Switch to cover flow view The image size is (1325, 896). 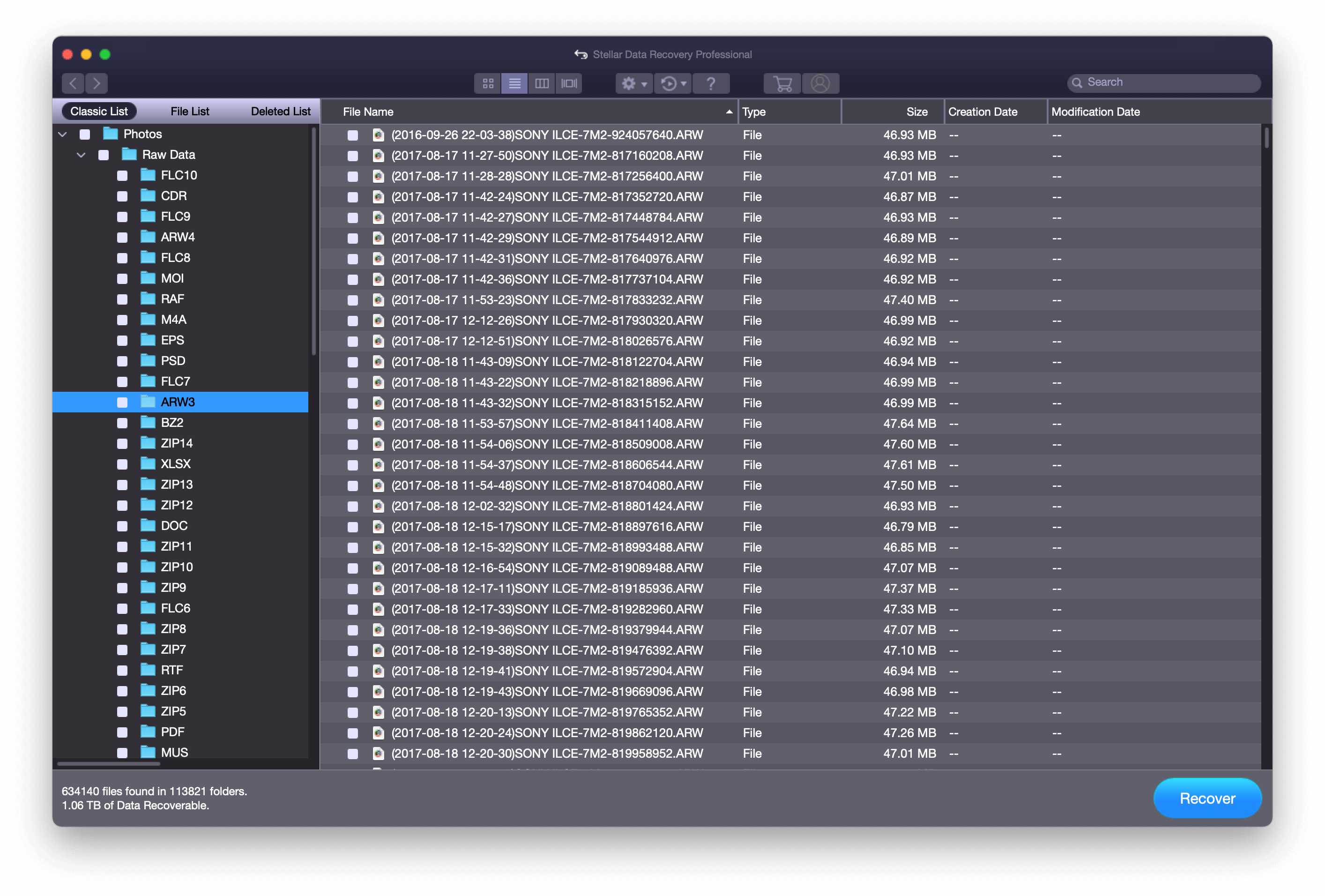(x=568, y=83)
